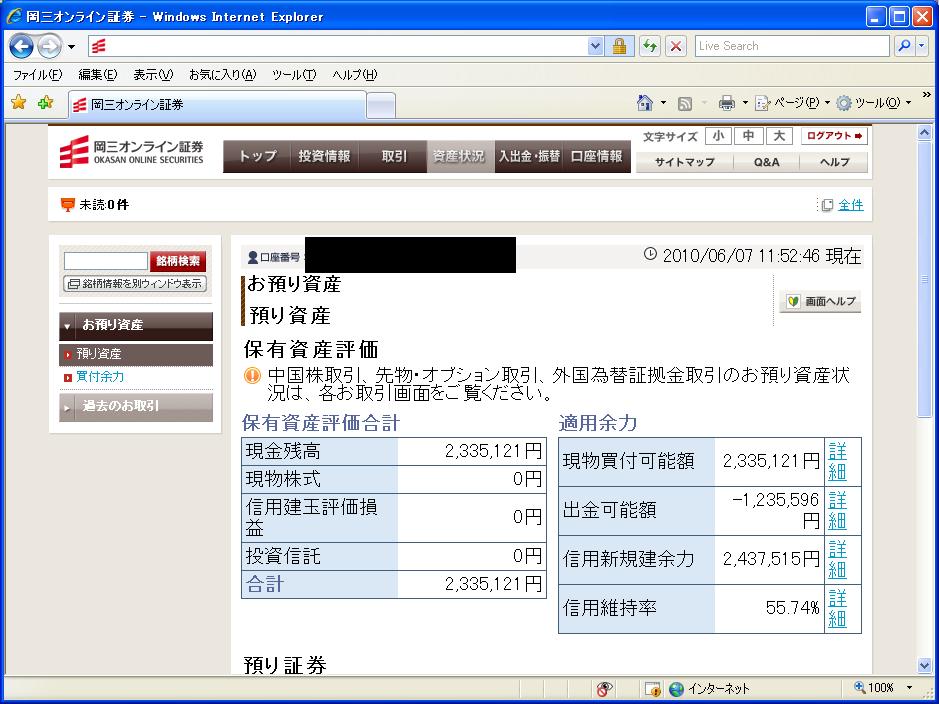Click the Okasan Online Securities logo

pos(131,152)
